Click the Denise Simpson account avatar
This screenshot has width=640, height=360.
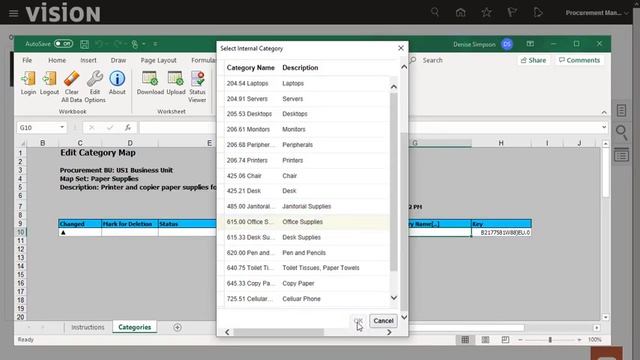point(507,44)
